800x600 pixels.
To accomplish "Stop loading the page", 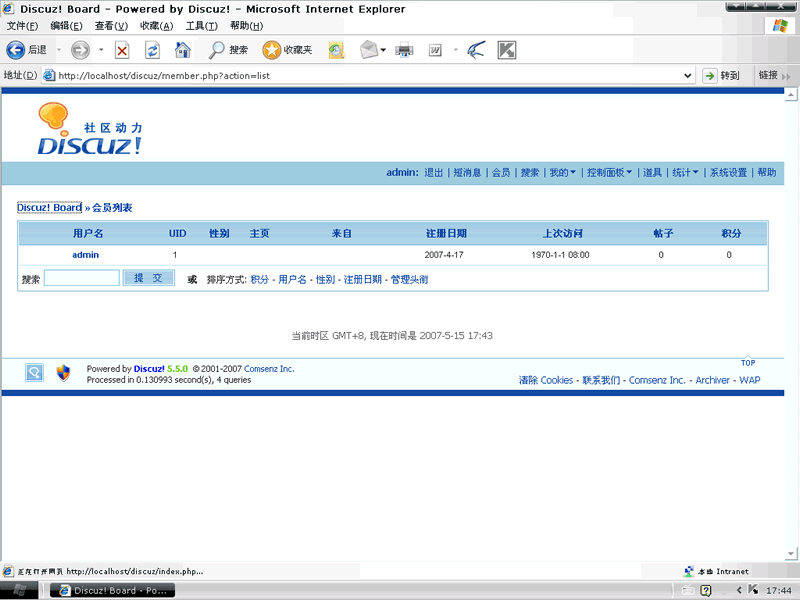I will [122, 50].
